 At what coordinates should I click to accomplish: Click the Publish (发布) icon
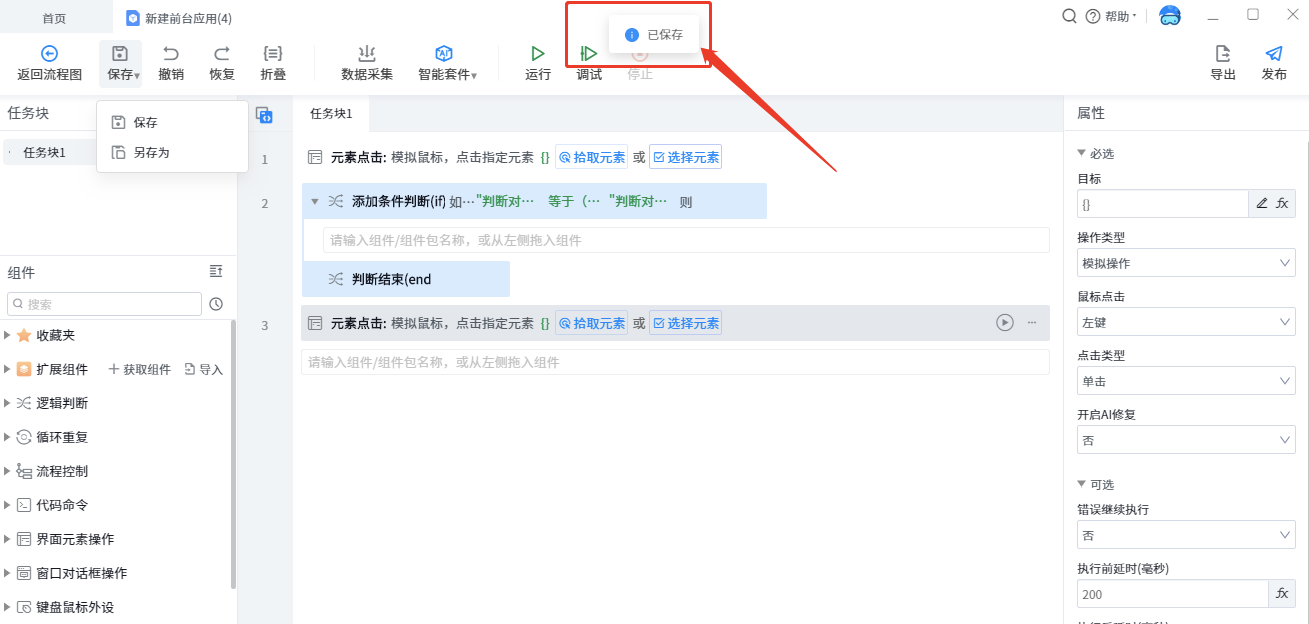coord(1274,54)
